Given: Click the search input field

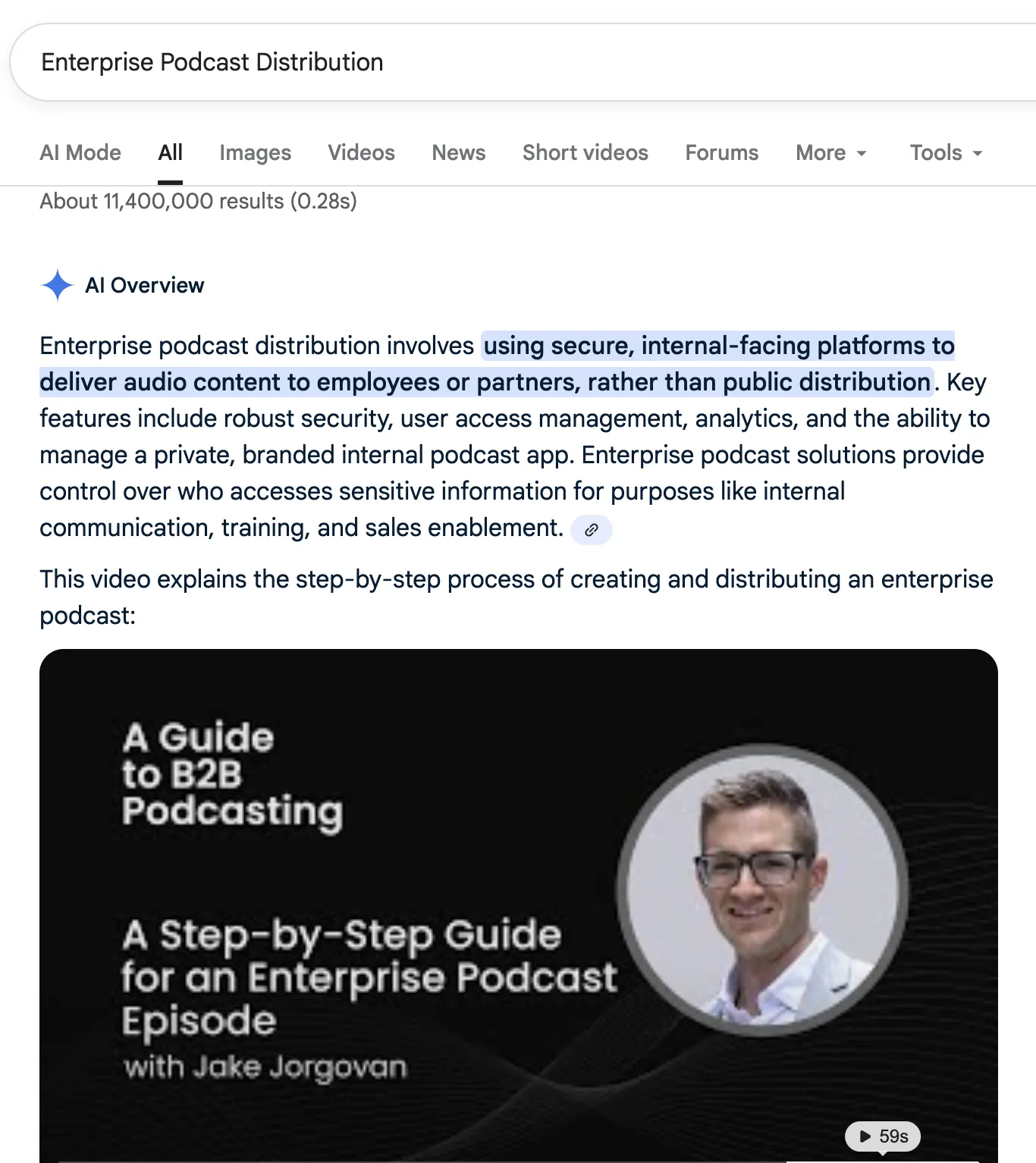Looking at the screenshot, I should (x=523, y=62).
